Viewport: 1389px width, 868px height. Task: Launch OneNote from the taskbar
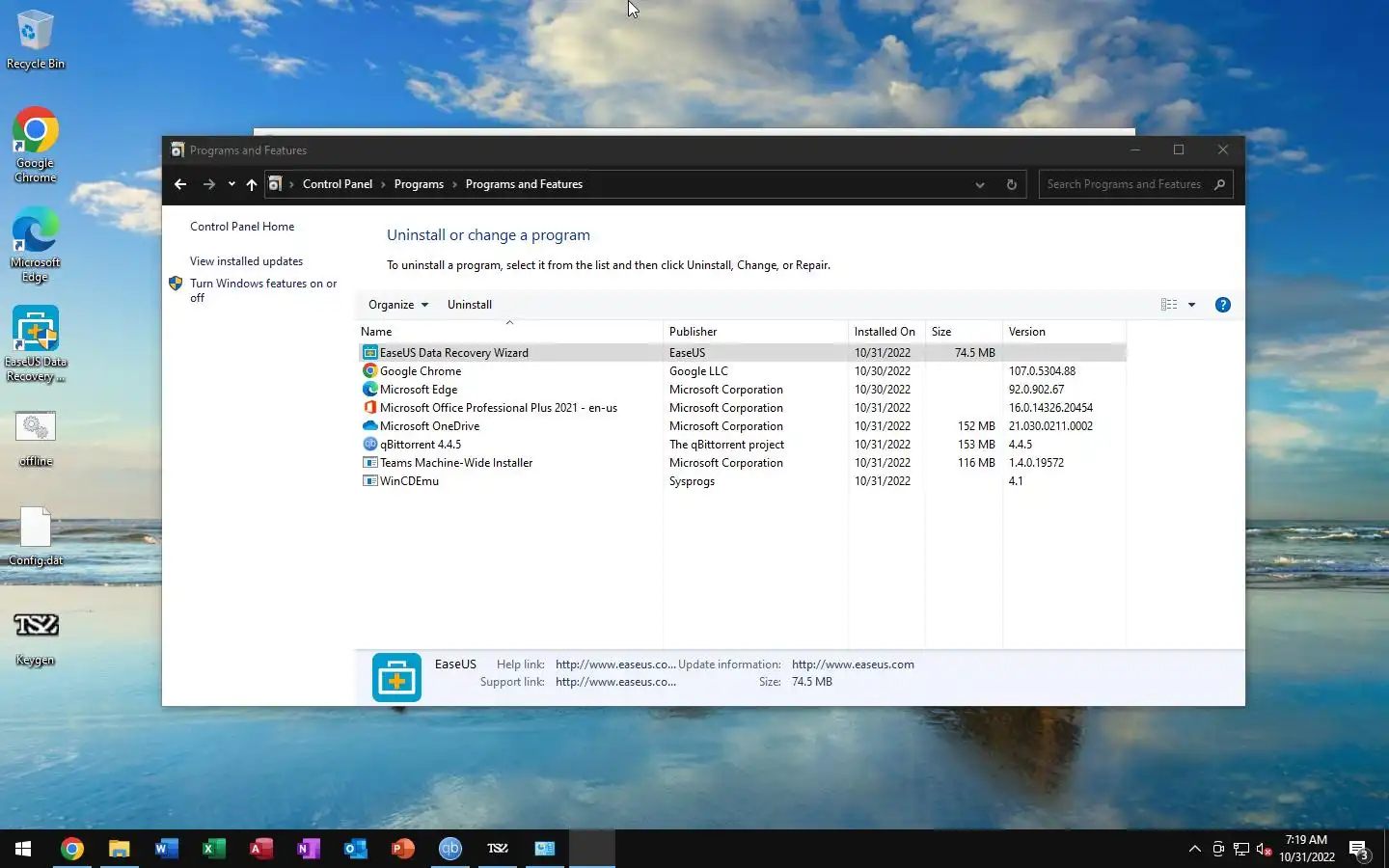tap(308, 849)
